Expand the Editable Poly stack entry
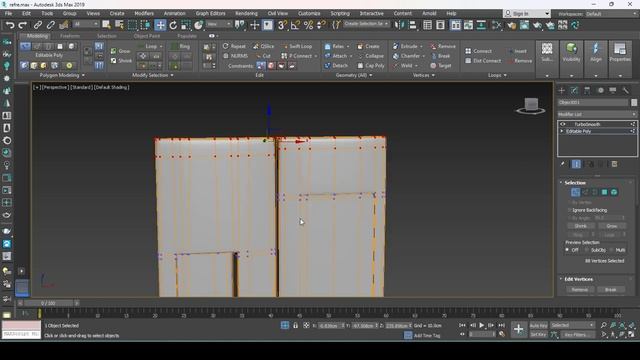This screenshot has width=640, height=360. (x=562, y=131)
